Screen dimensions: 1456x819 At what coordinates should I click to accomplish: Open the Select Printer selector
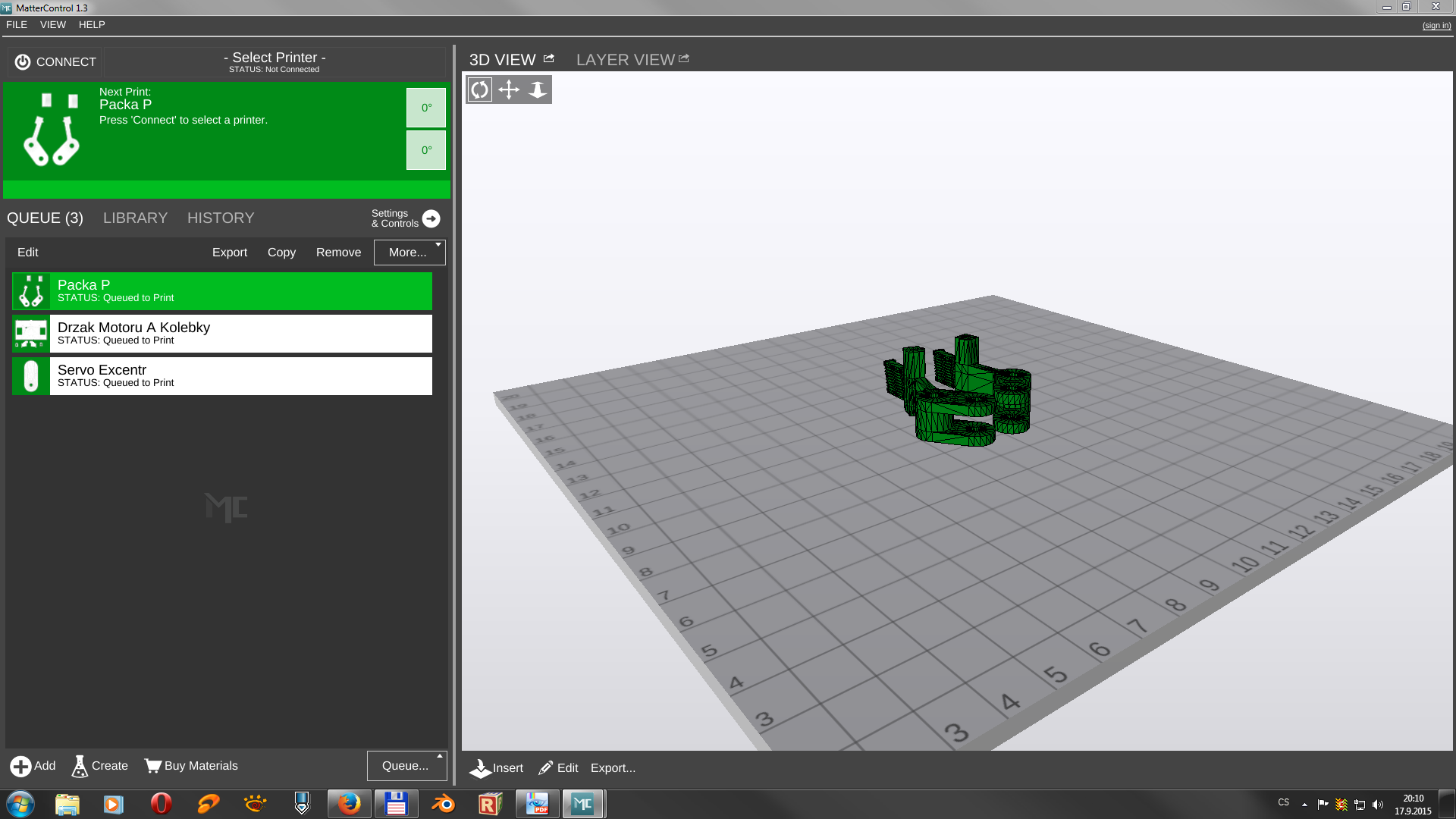pyautogui.click(x=275, y=61)
